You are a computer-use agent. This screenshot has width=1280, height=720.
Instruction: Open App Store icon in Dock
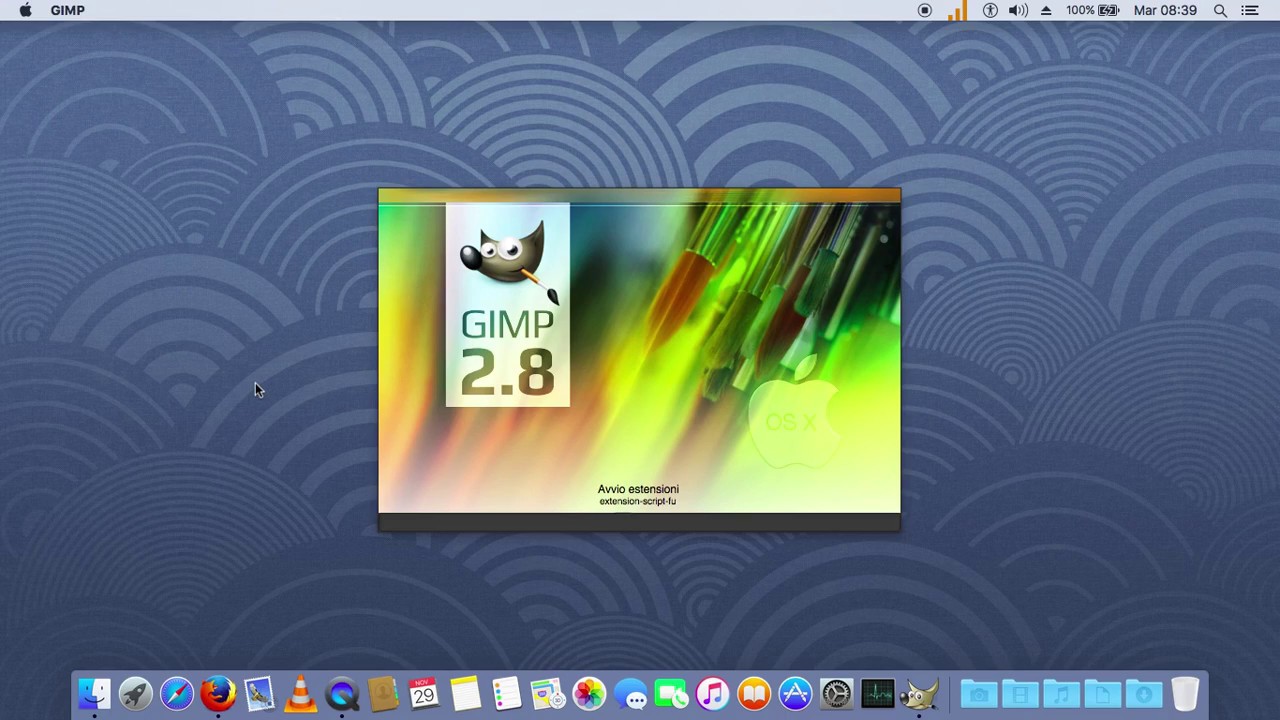point(796,694)
